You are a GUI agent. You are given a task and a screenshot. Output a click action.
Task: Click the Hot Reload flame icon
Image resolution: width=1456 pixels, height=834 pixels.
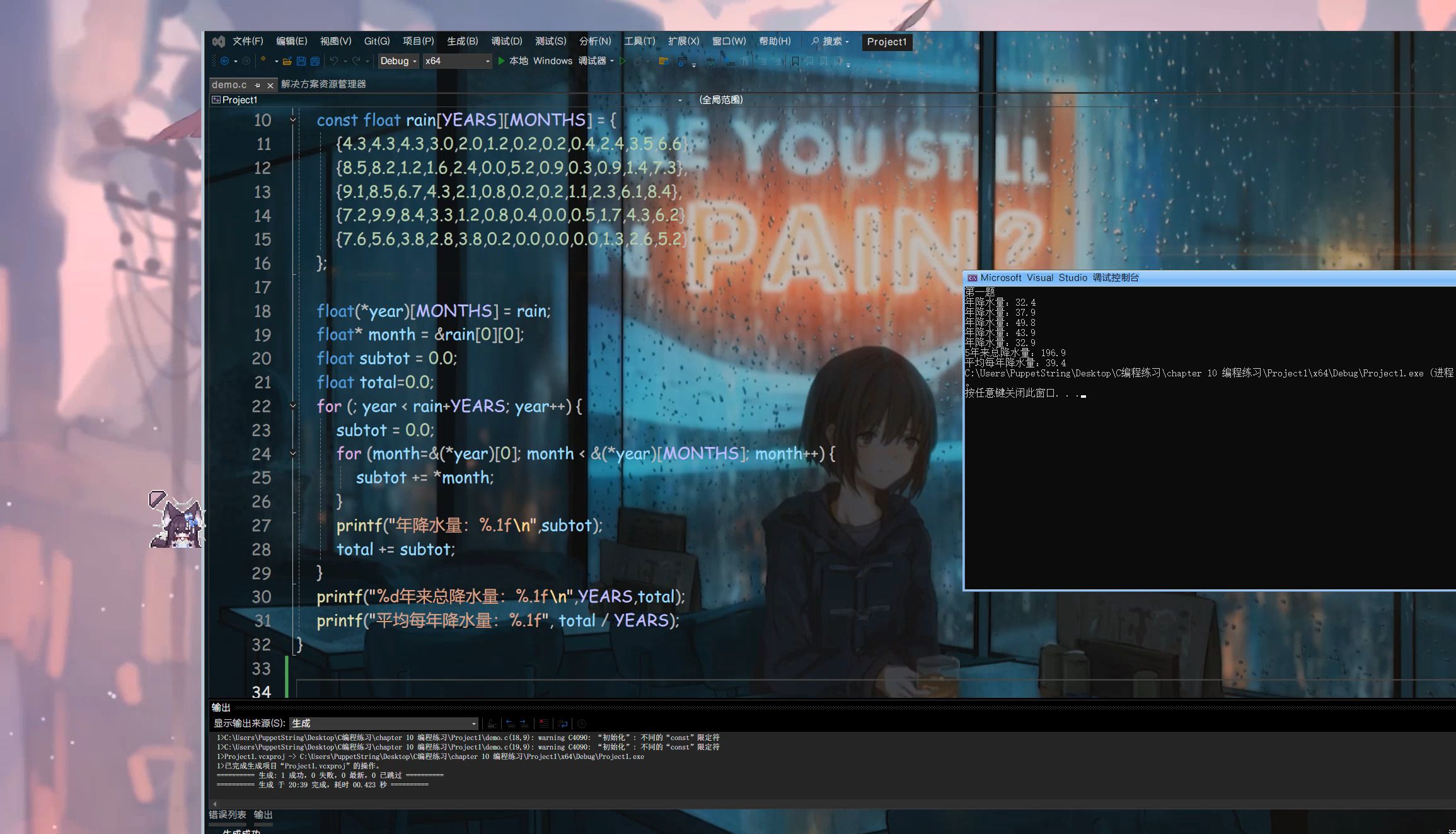[638, 61]
